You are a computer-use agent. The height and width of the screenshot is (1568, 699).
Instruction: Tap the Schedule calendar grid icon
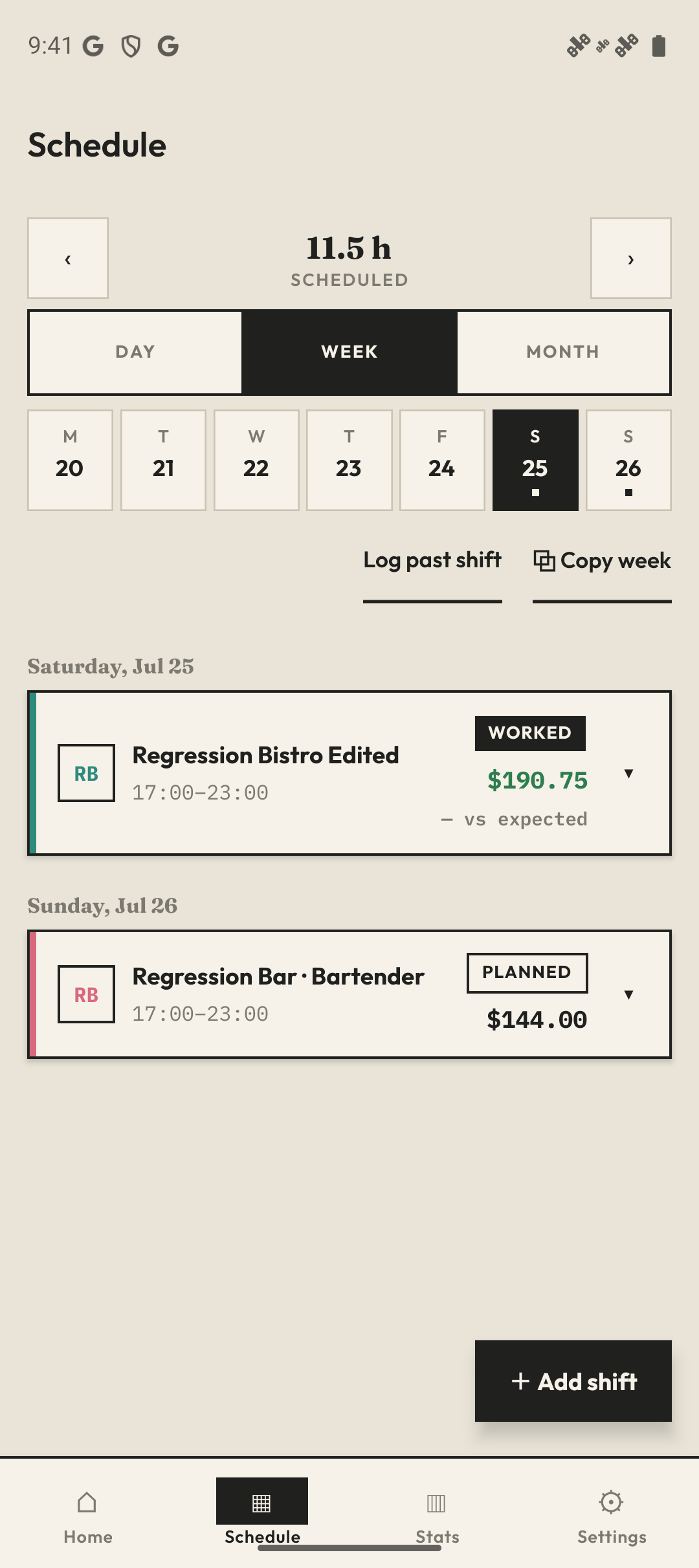pos(261,1503)
